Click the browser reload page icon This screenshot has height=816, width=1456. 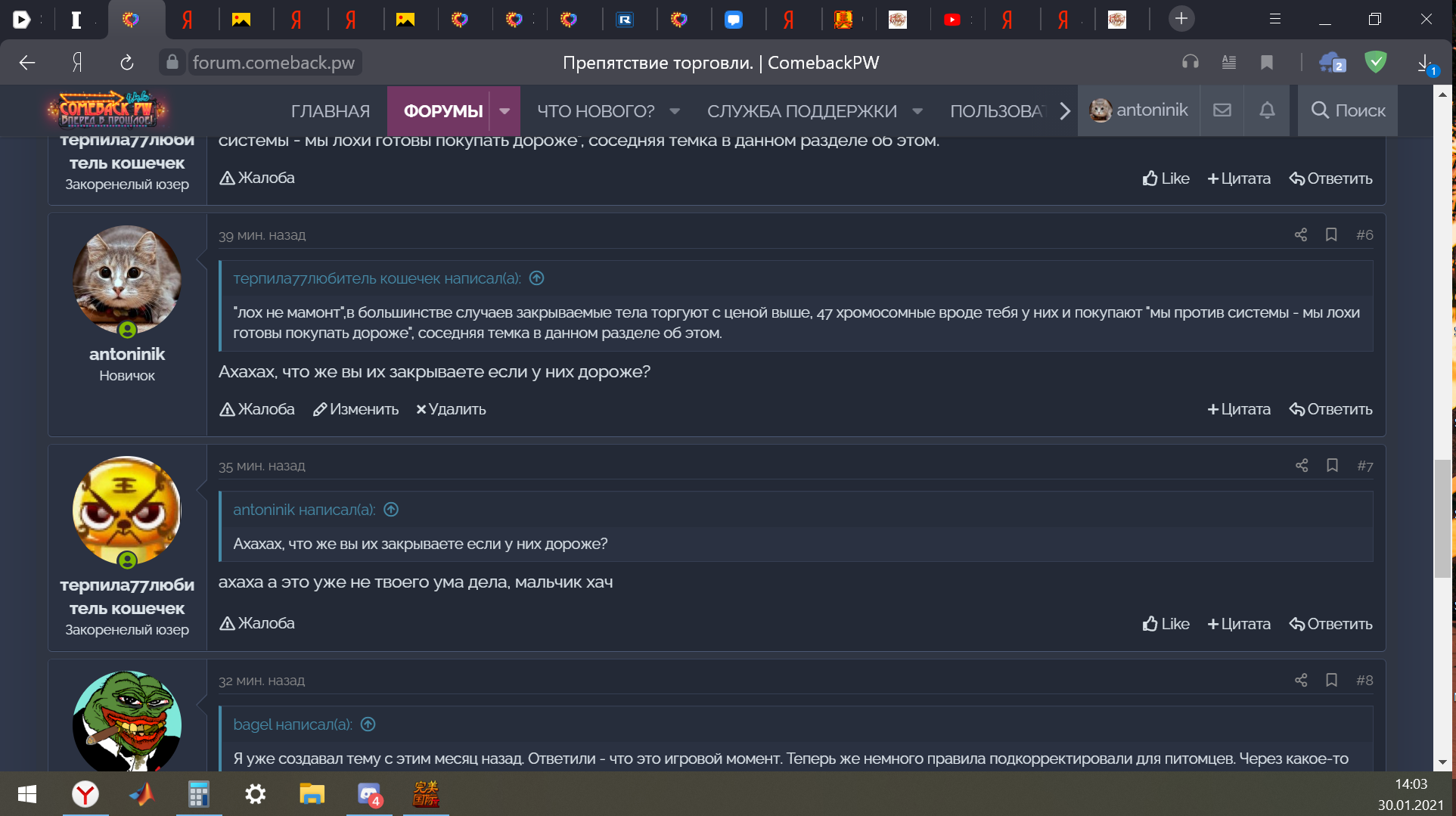coord(127,63)
